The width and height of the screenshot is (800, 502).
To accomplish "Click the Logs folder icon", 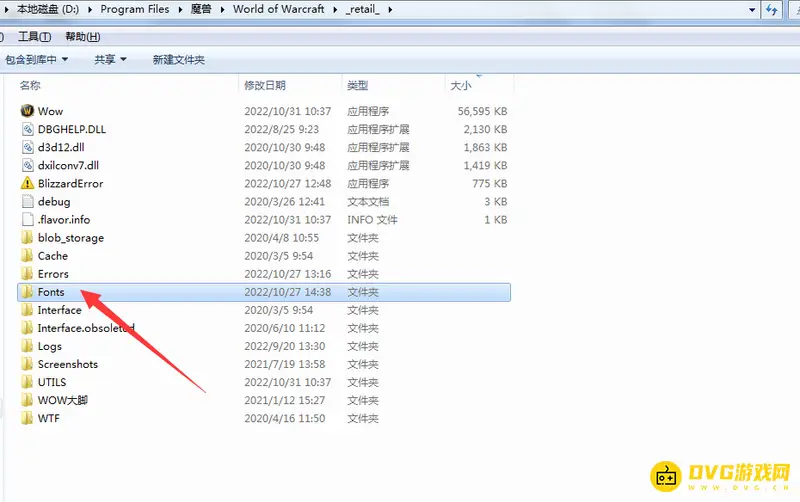I will (x=27, y=346).
